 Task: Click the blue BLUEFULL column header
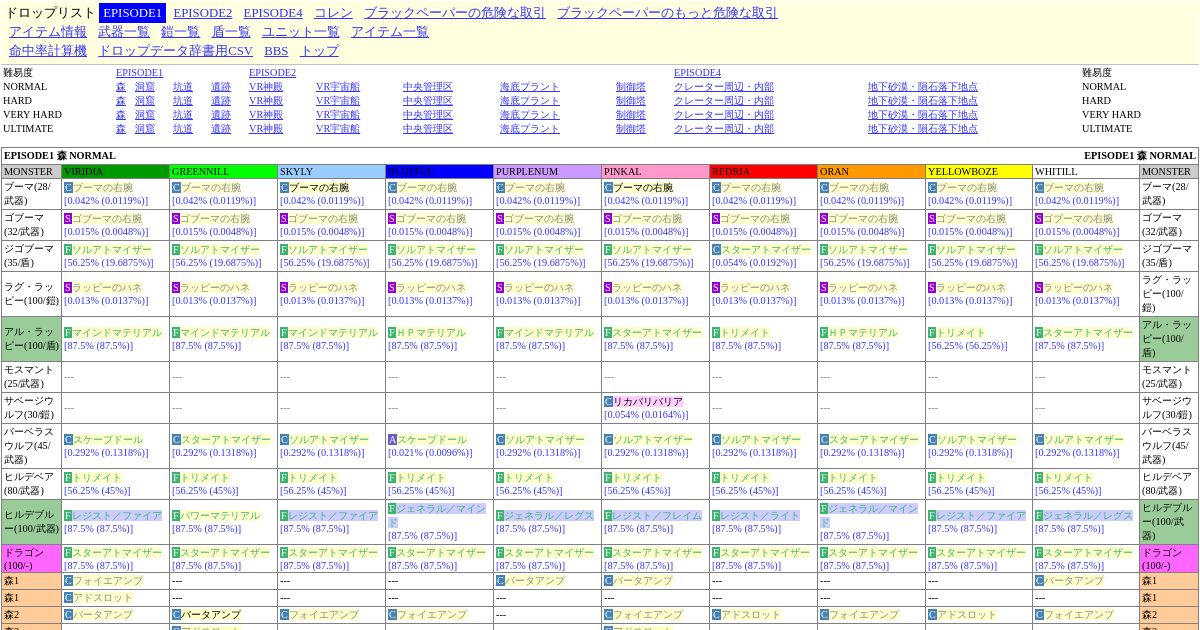(439, 172)
